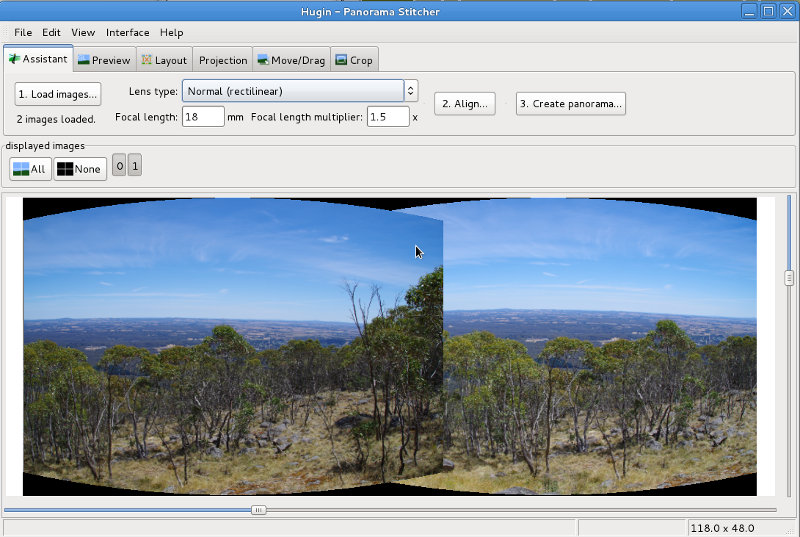800x537 pixels.
Task: Toggle visibility of image 0
Action: coord(119,165)
